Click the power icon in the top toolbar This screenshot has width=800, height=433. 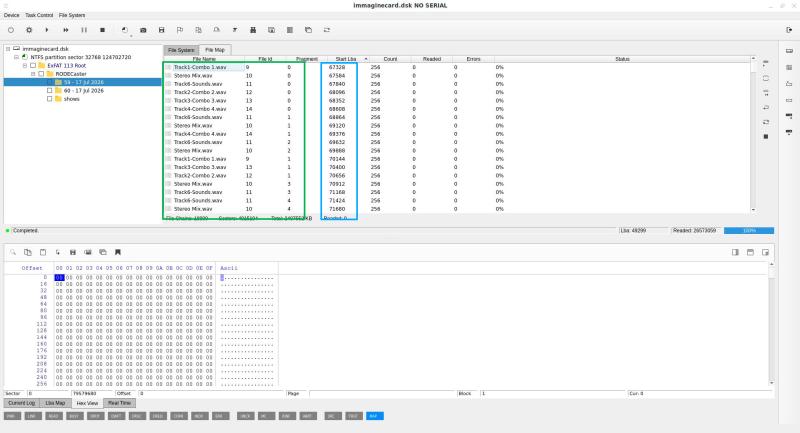[x=11, y=30]
